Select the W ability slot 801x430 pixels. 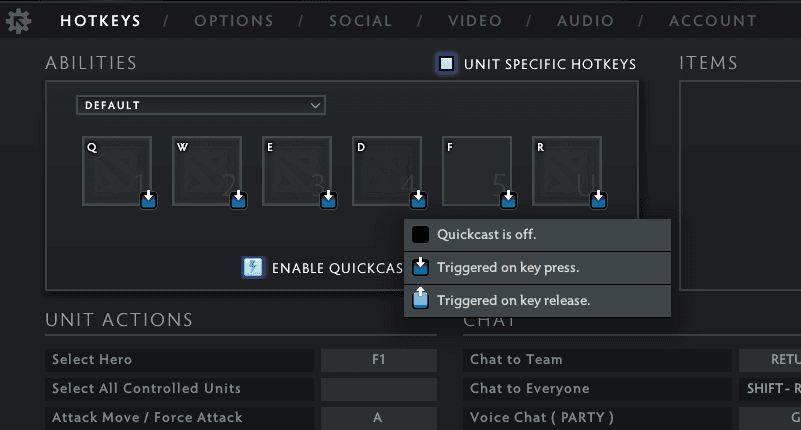pyautogui.click(x=207, y=171)
